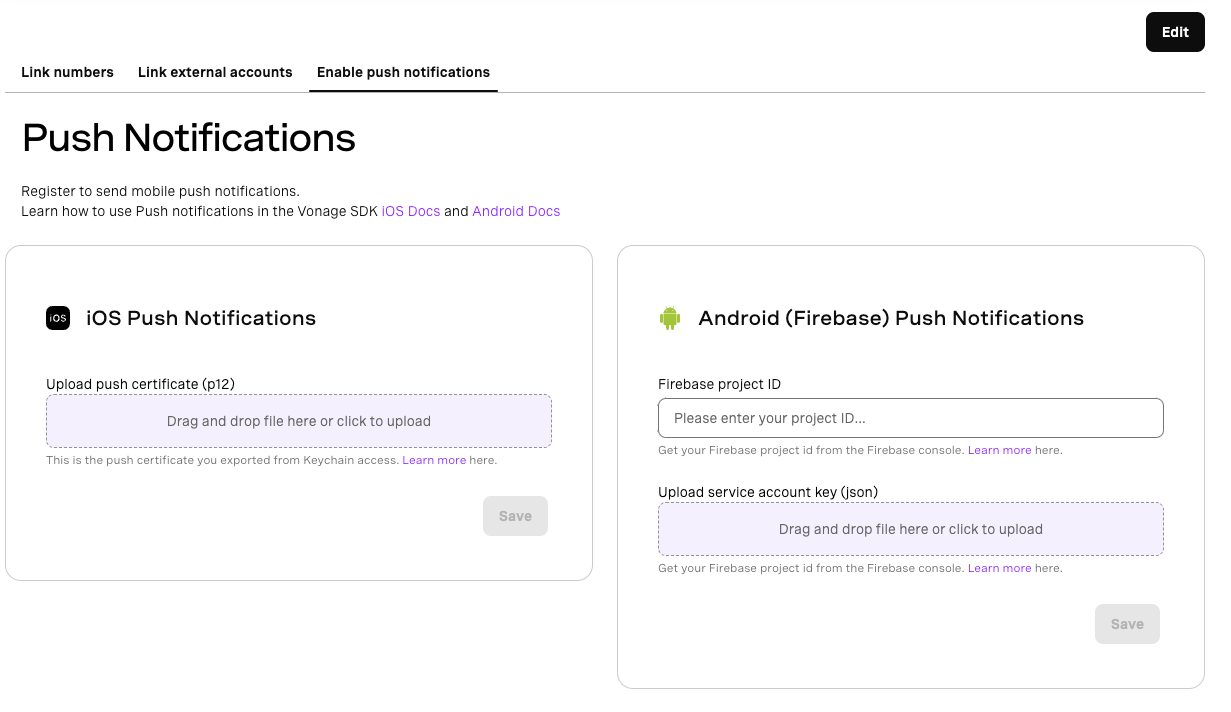Screen dimensions: 1231x712
Task: Click the iOS logo icon on left card
Action: coord(58,318)
